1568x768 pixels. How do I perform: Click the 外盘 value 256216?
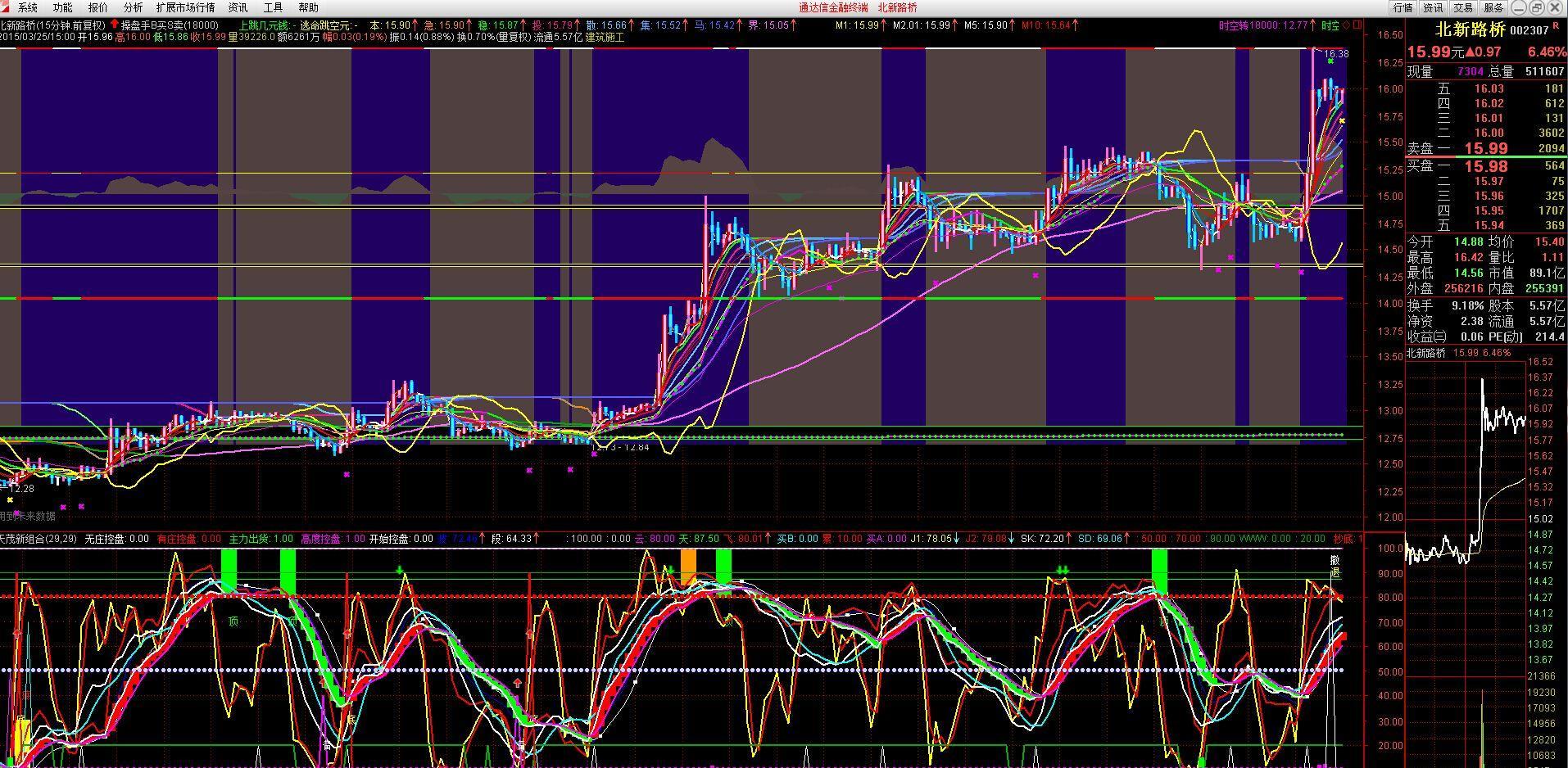point(1463,289)
